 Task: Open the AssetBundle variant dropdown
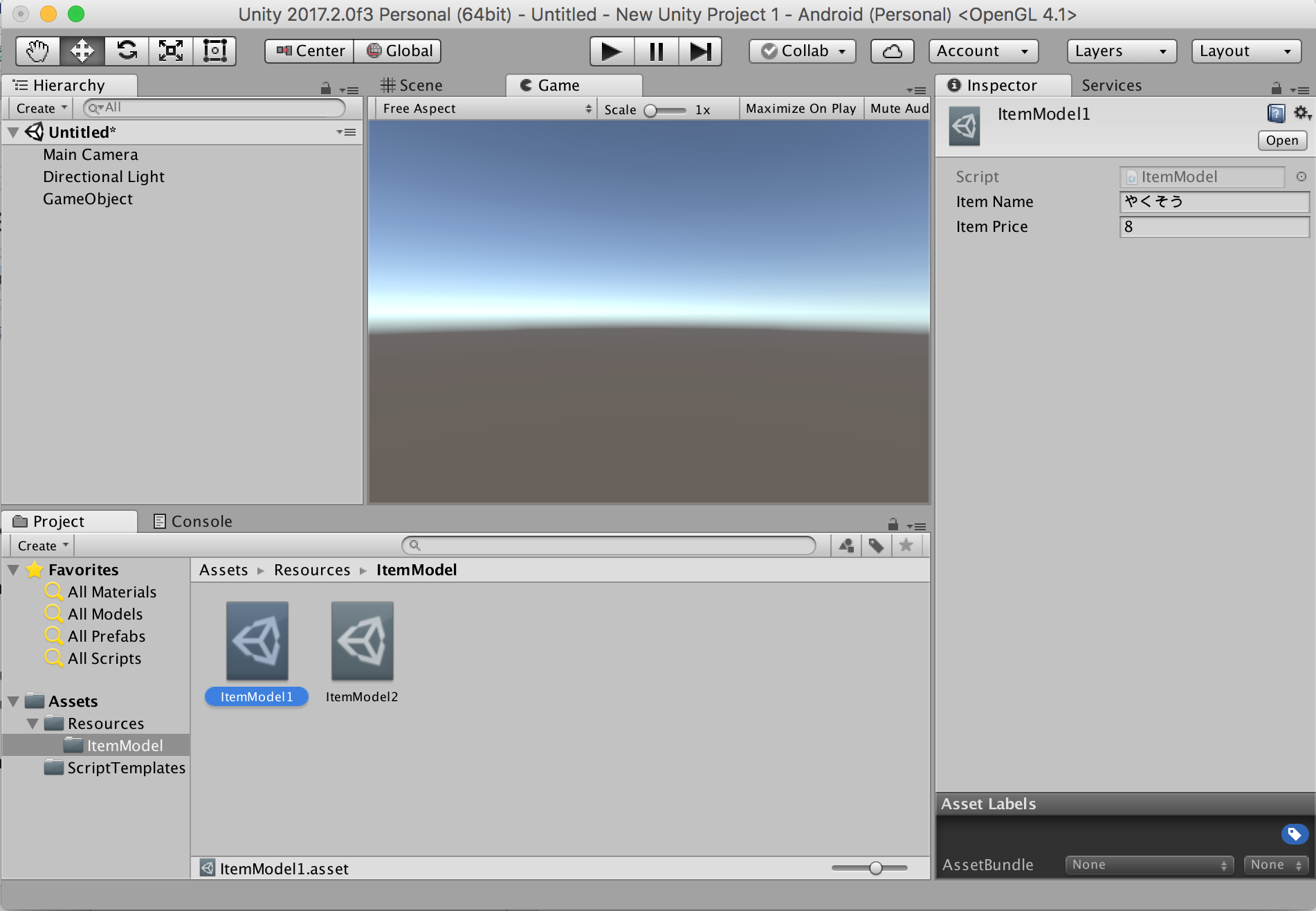[1276, 865]
